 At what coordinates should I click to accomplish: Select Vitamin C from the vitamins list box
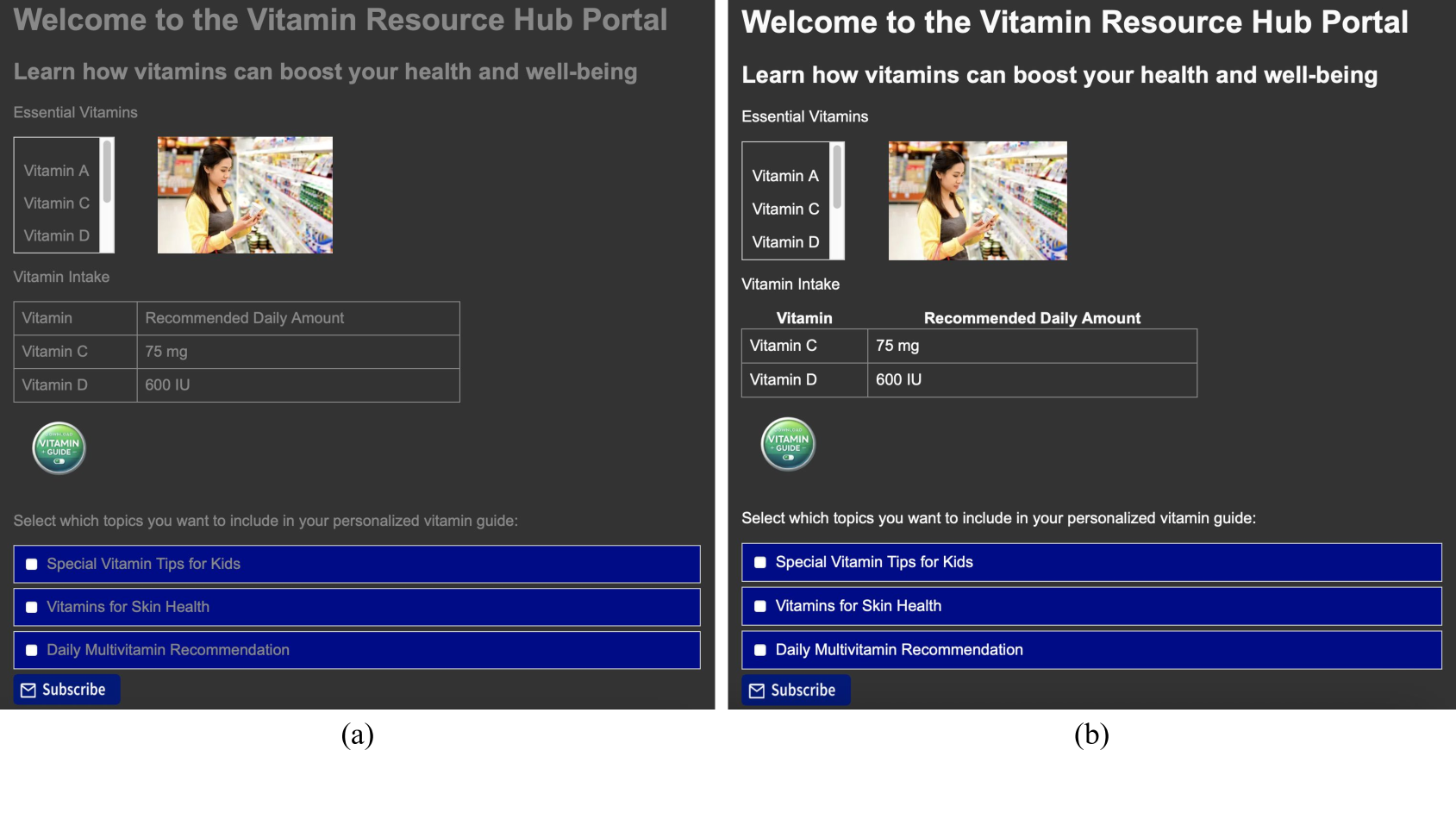point(56,203)
